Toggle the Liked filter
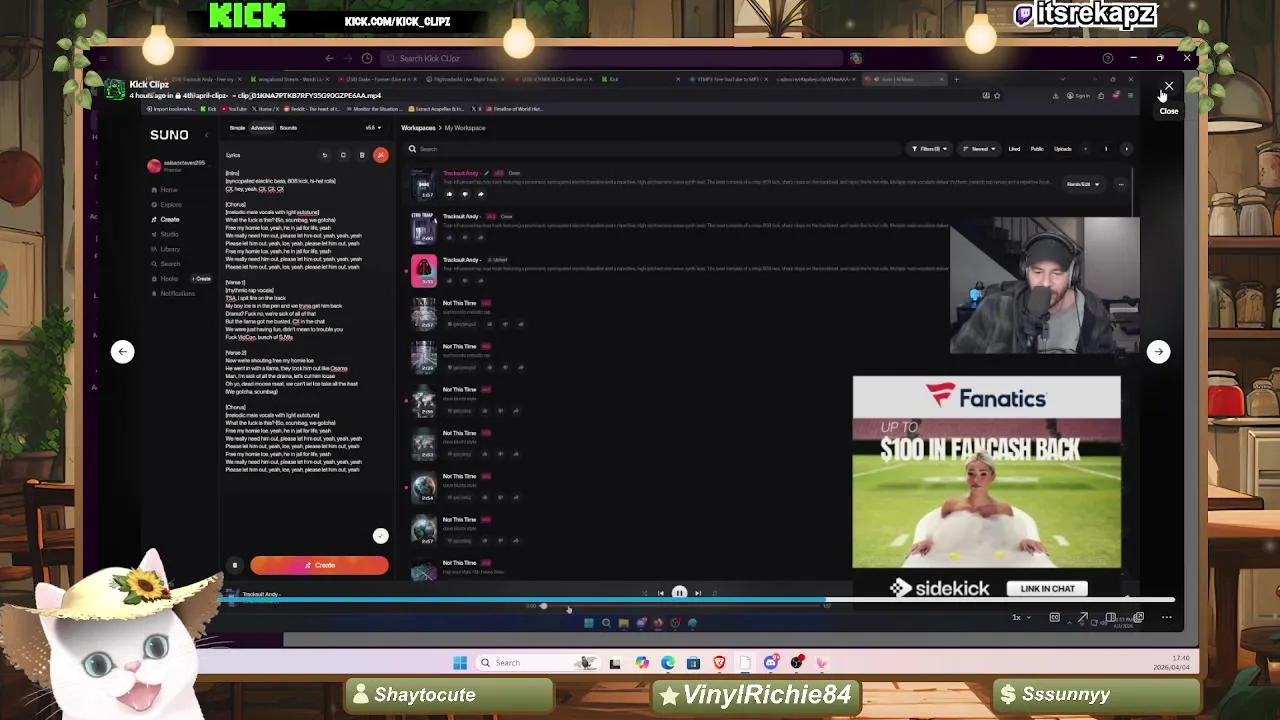Screen dimensions: 1280x720 tap(1014, 149)
